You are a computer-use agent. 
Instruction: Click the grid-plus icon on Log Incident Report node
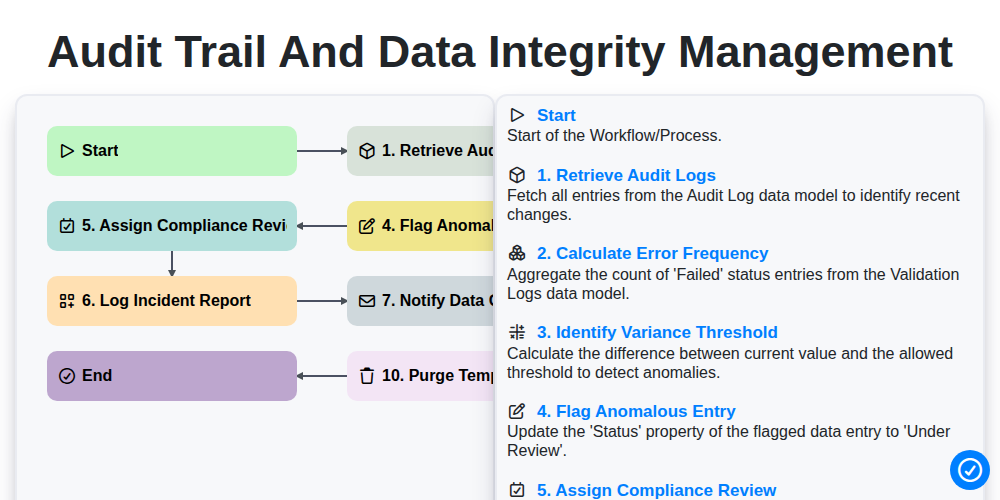tap(67, 301)
